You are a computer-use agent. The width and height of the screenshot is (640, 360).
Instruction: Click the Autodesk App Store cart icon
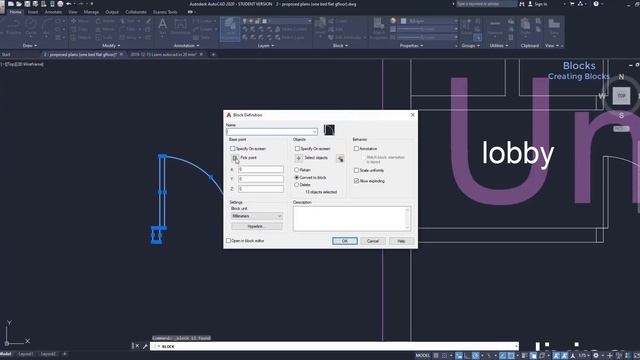coord(572,4)
